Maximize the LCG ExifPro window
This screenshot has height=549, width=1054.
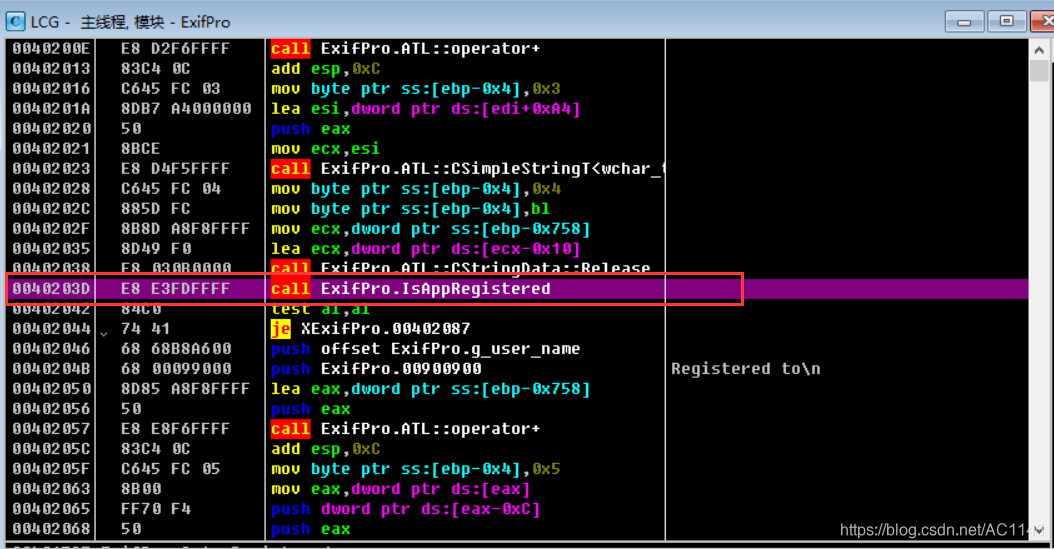pyautogui.click(x=1006, y=22)
